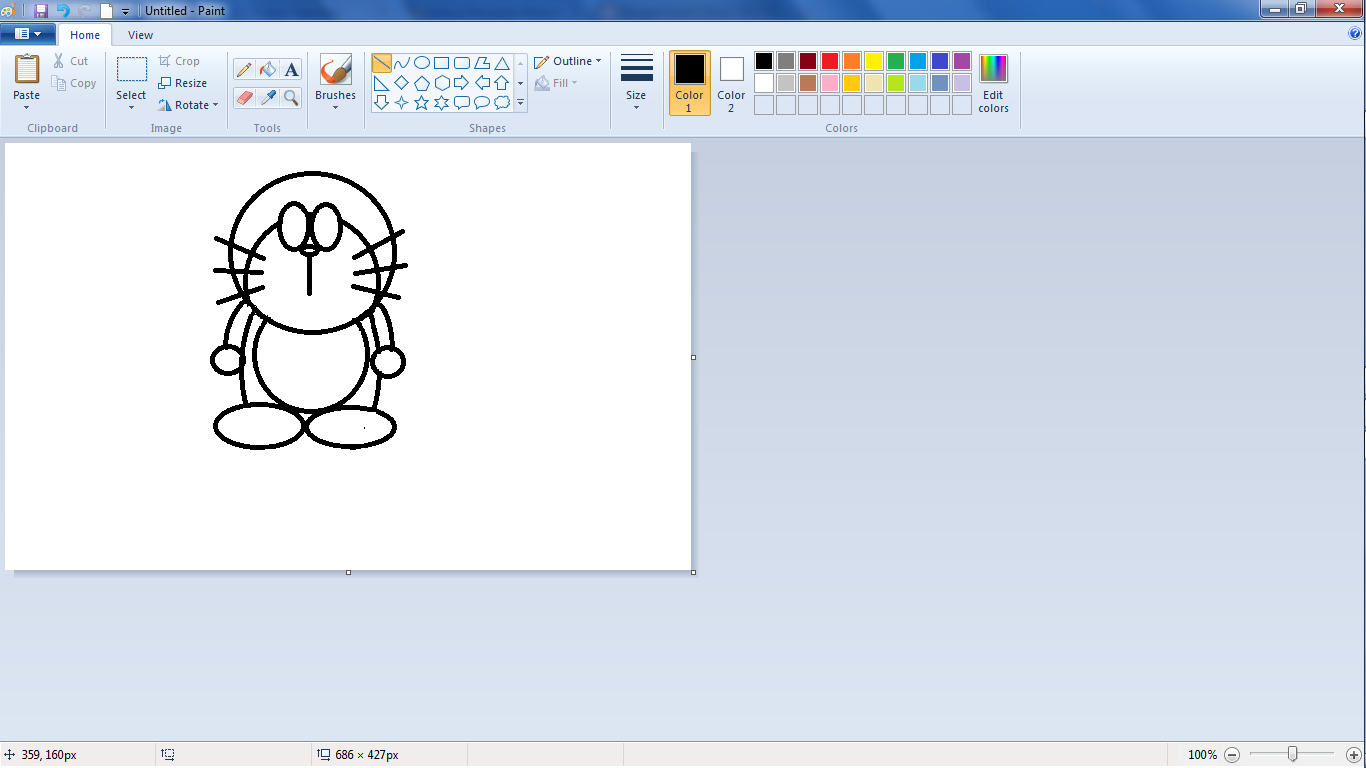The image size is (1366, 768).
Task: Select the Fill with color bucket tool
Action: coord(267,69)
